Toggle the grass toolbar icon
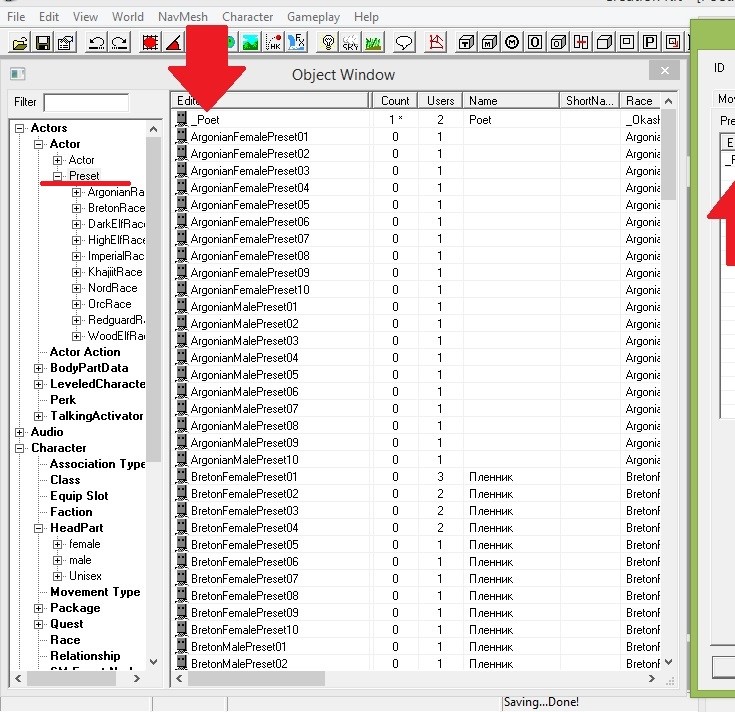 tap(373, 43)
